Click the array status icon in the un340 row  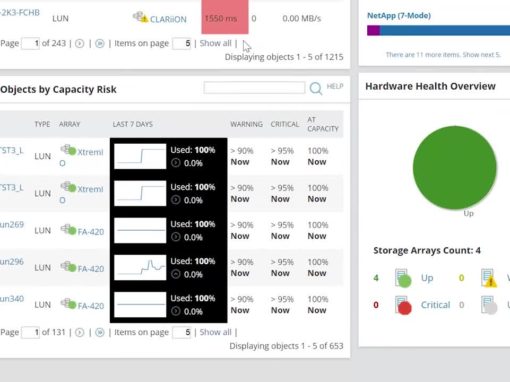click(x=69, y=303)
